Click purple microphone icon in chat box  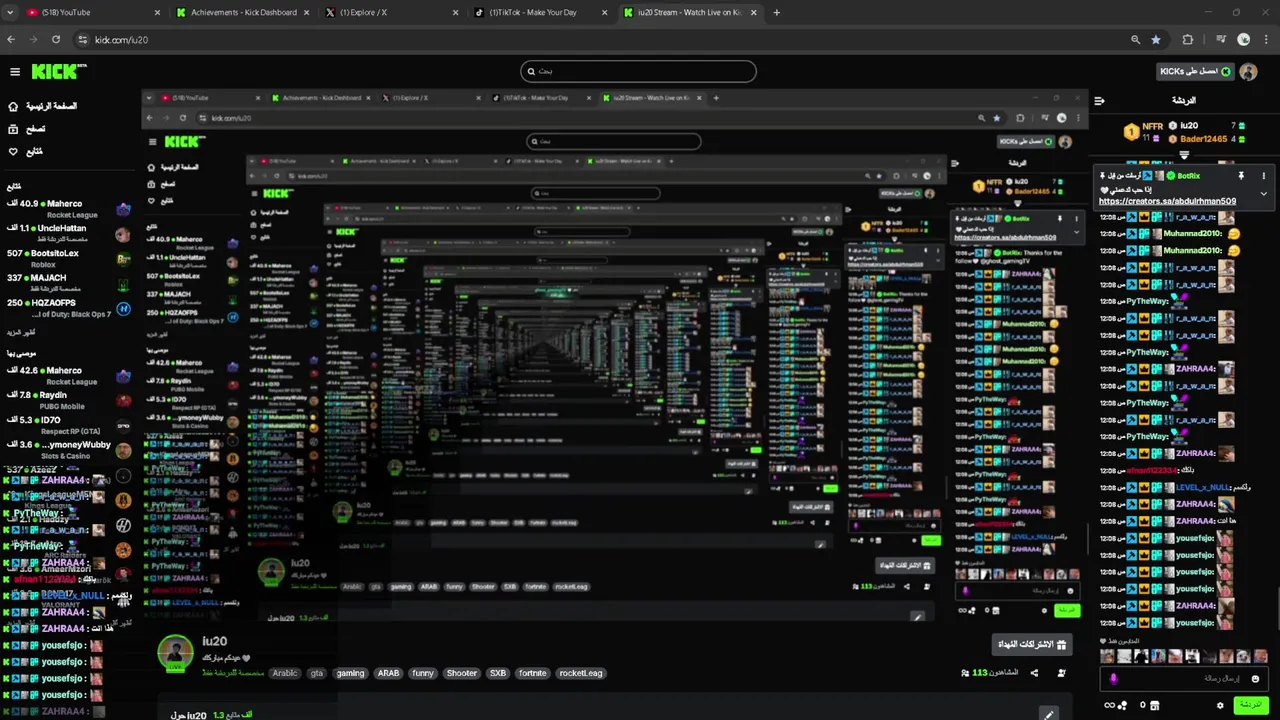(1113, 679)
